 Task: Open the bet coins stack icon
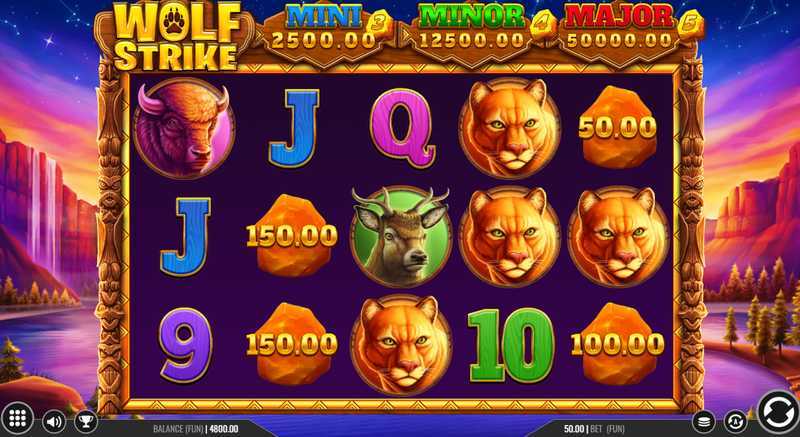tap(704, 422)
